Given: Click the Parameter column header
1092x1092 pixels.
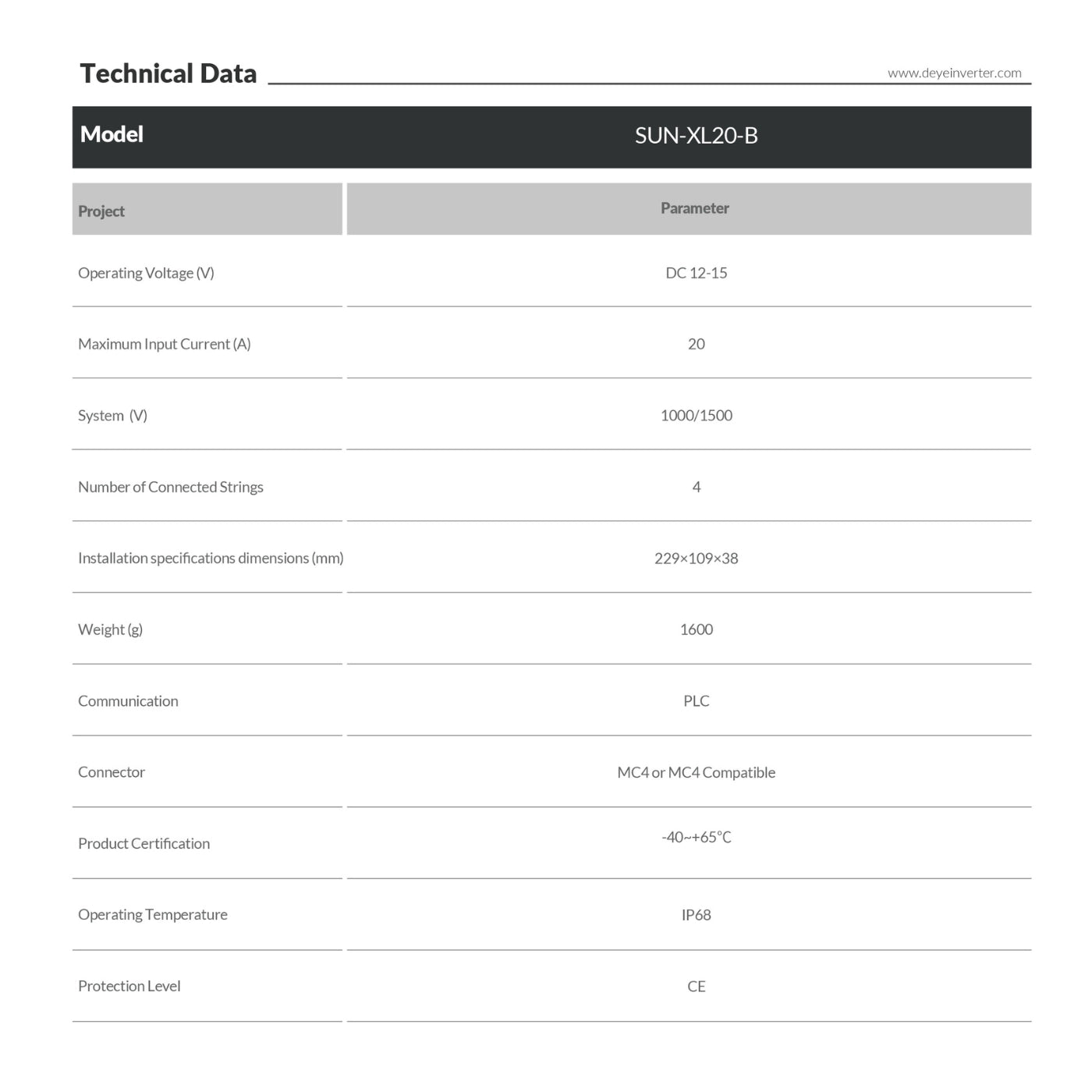Looking at the screenshot, I should click(x=694, y=208).
